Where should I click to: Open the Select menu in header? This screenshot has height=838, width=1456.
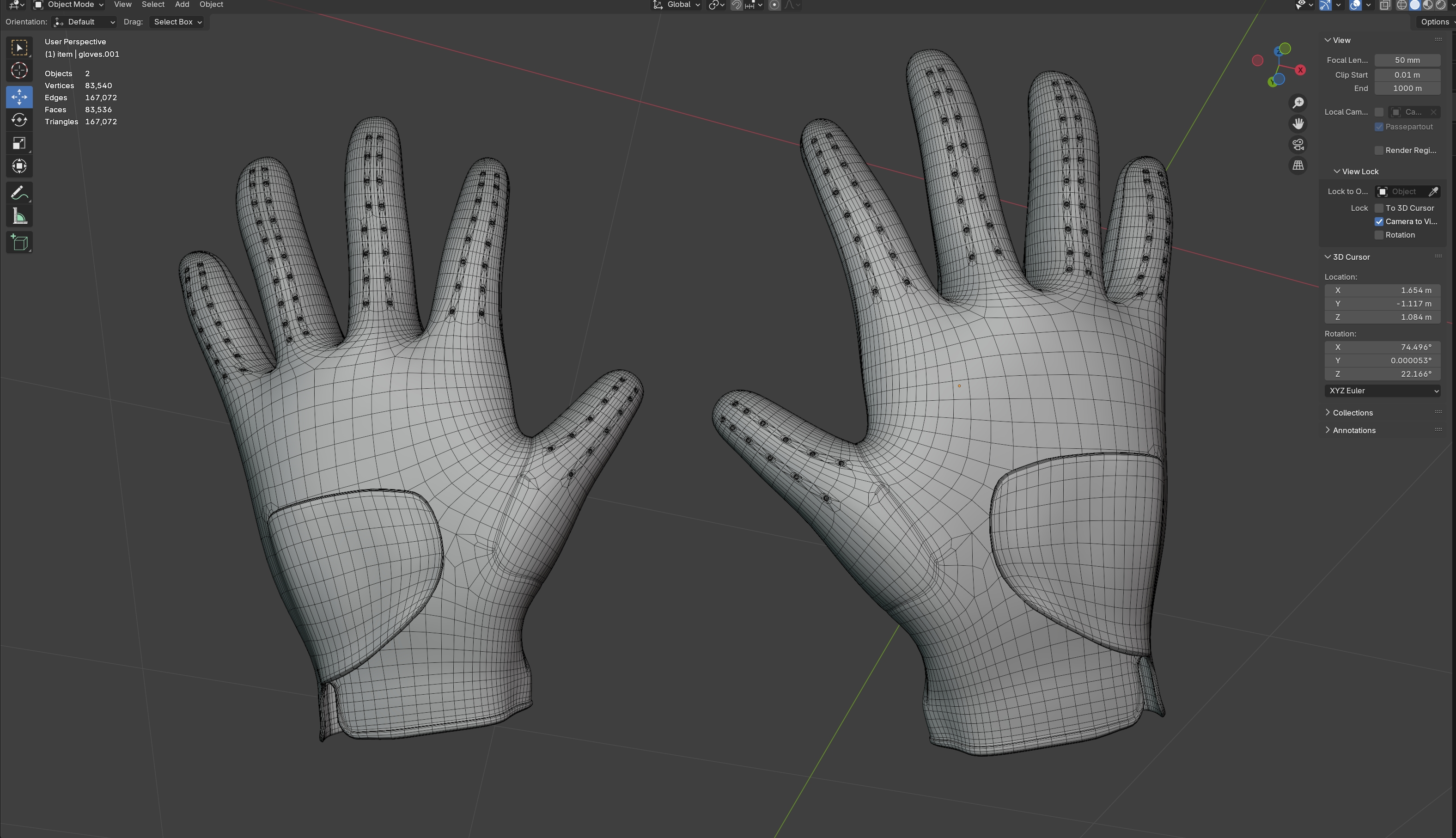coord(153,5)
